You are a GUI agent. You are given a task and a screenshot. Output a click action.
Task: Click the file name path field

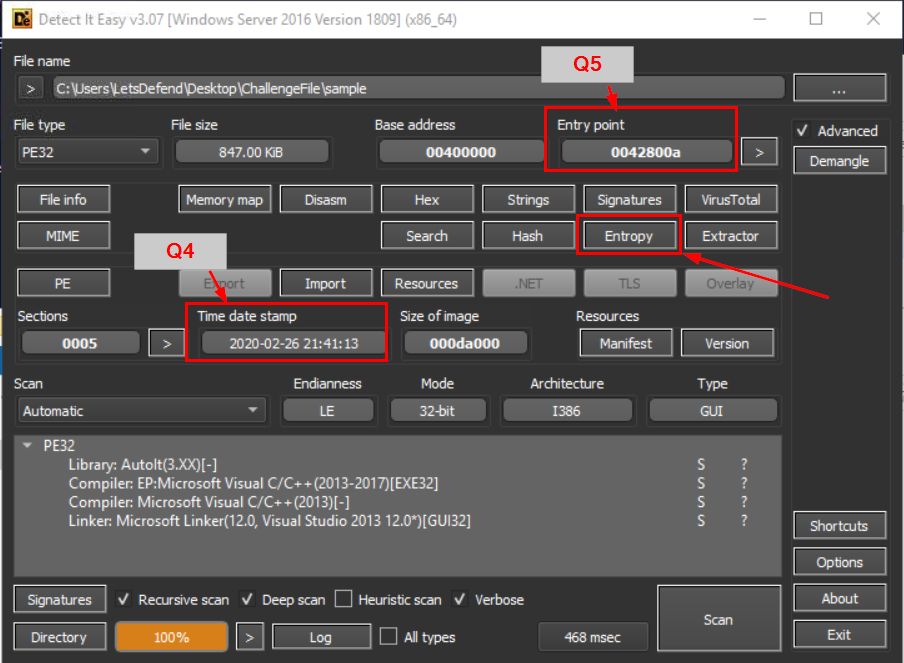tap(417, 88)
